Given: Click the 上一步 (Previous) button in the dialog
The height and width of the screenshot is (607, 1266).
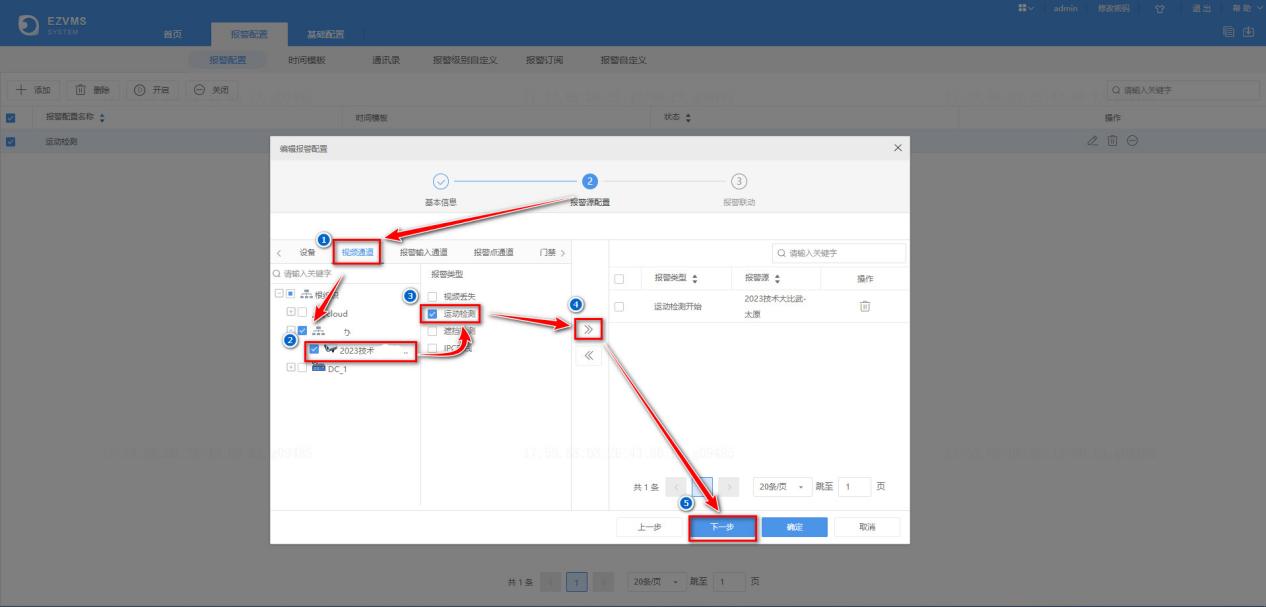Looking at the screenshot, I should 649,527.
